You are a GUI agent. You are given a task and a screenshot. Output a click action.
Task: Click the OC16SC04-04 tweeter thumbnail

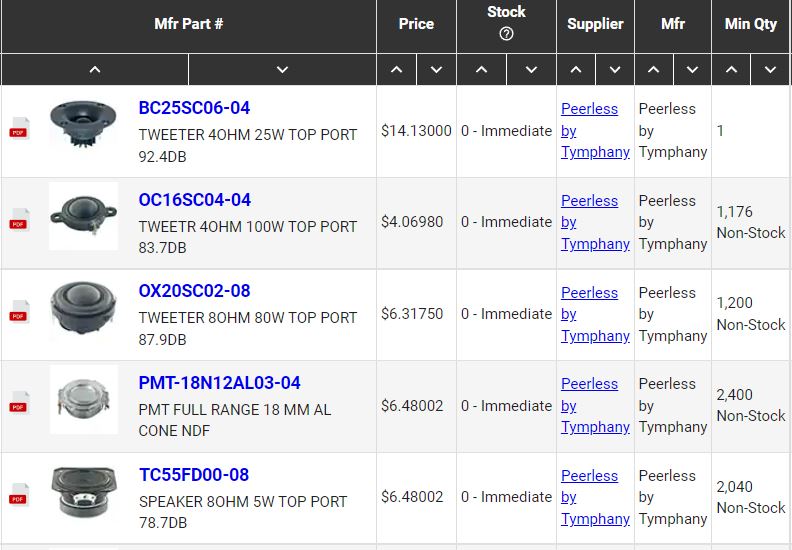[x=84, y=216]
